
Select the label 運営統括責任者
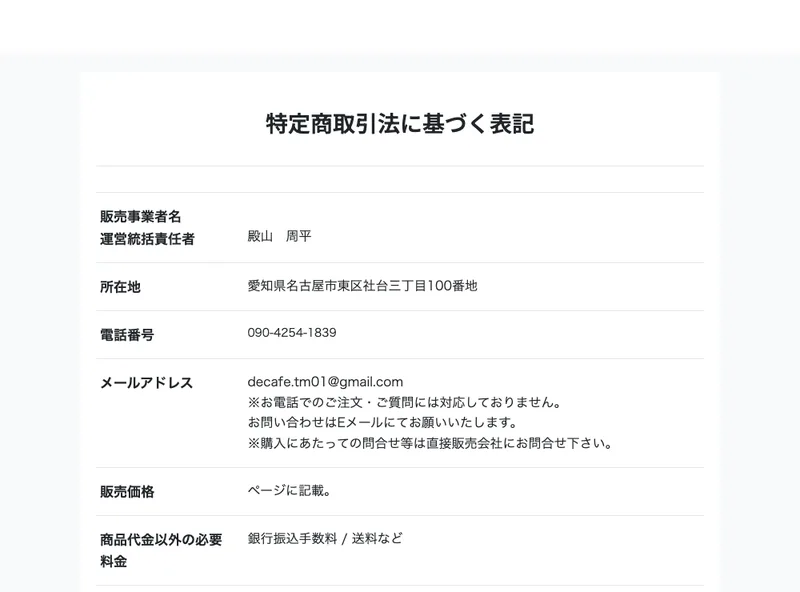[147, 239]
